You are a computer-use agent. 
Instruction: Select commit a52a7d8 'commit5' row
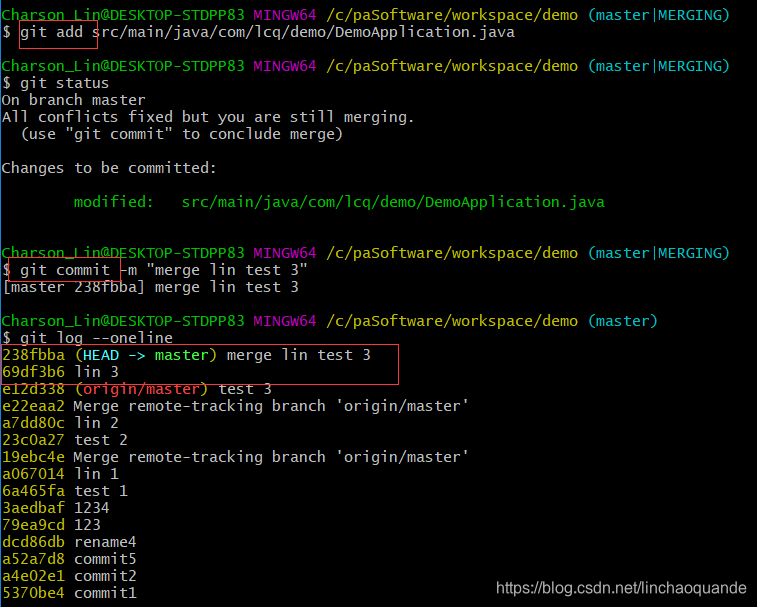pyautogui.click(x=69, y=559)
